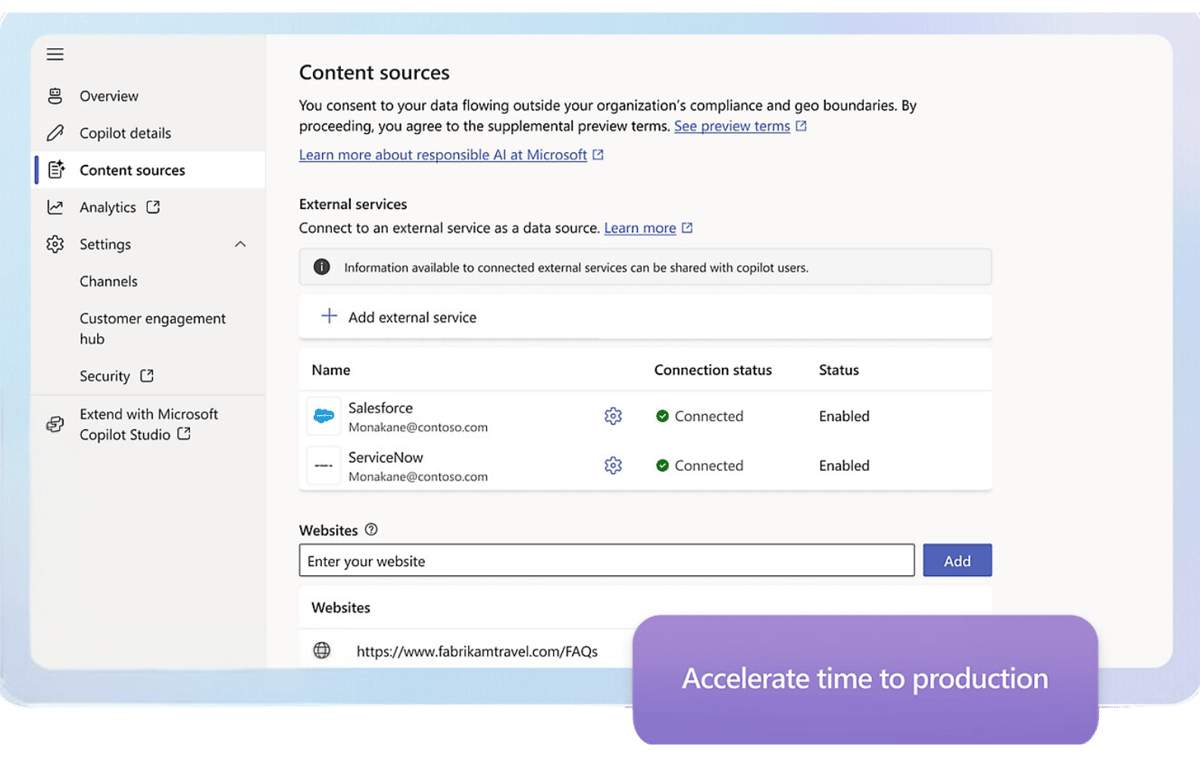Click the See preview terms link
Image resolution: width=1200 pixels, height=757 pixels.
tap(732, 126)
